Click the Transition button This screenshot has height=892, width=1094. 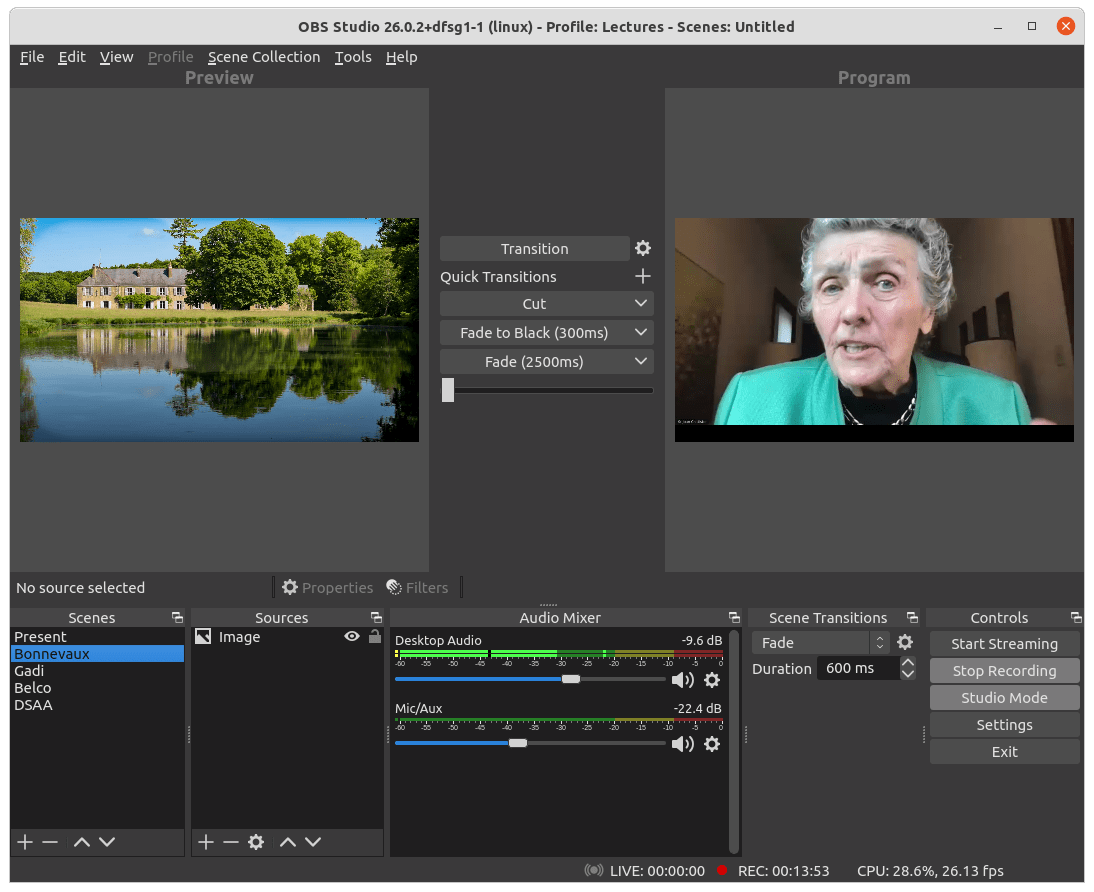(534, 248)
